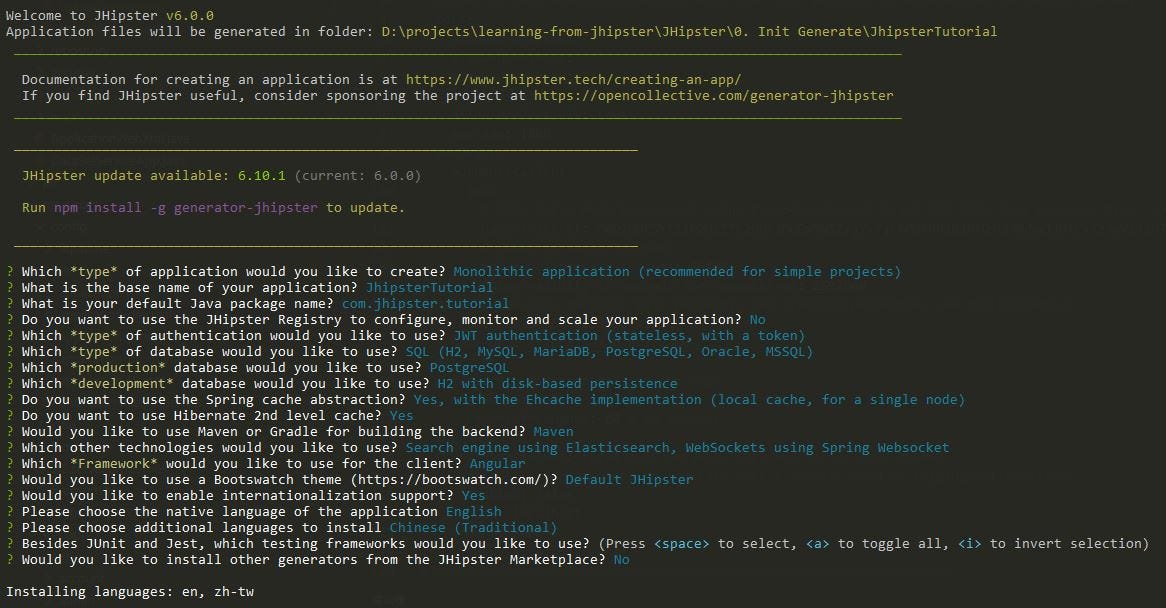Select the English native language answer
1166x608 pixels.
click(474, 511)
